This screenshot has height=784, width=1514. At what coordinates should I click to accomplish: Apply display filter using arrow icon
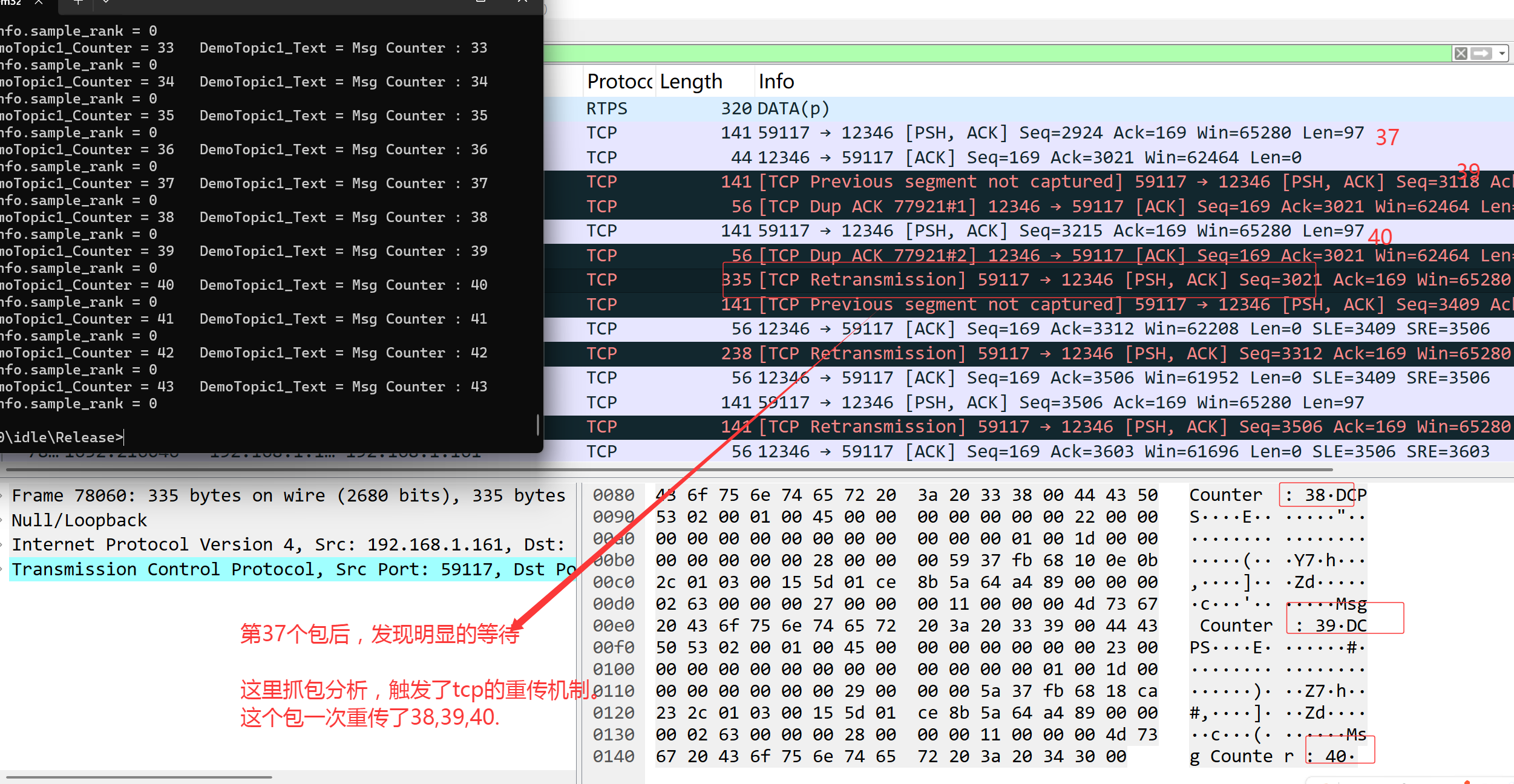coord(1481,53)
